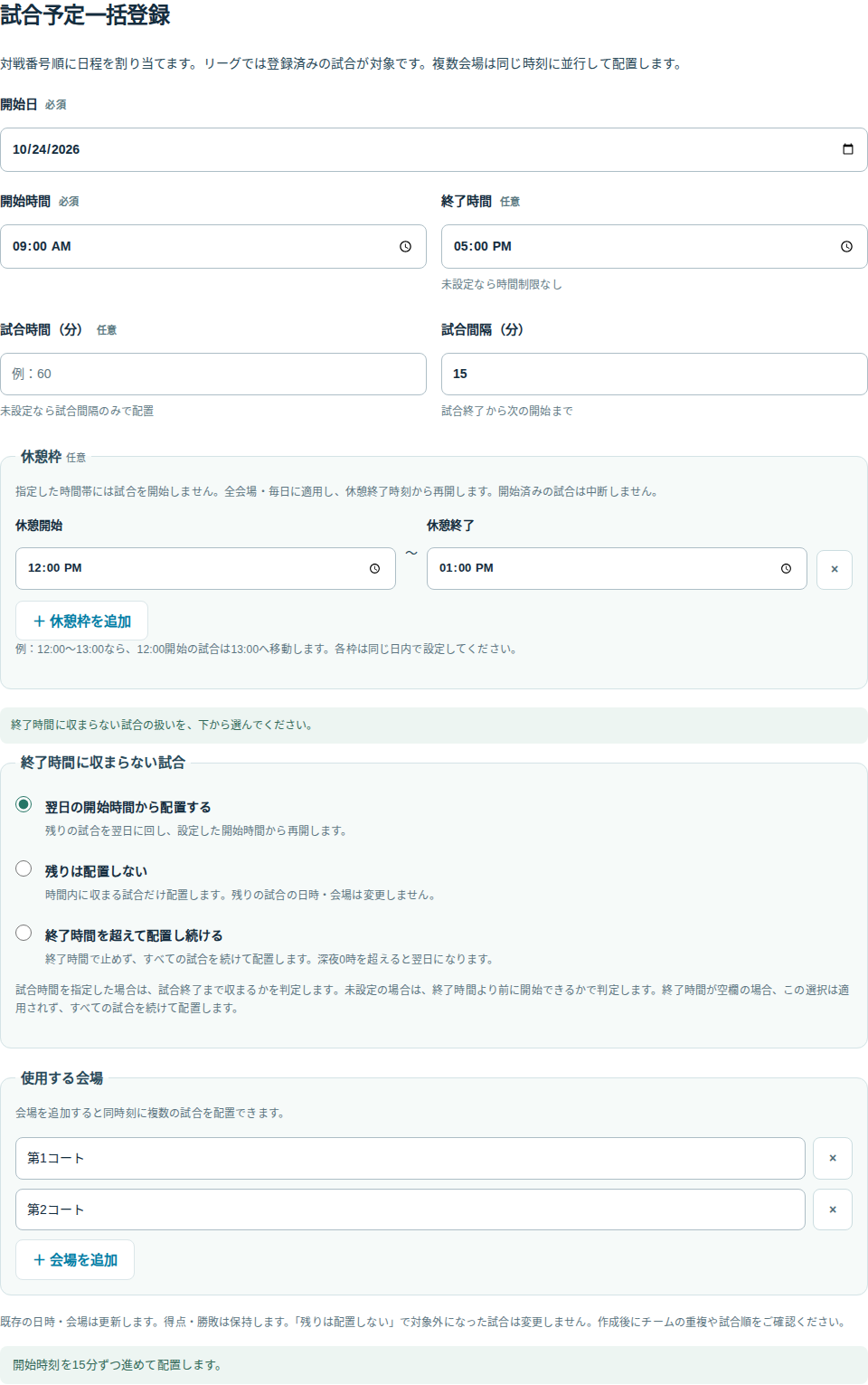Focus the 終了時間 field showing 05:00 PM

tap(655, 246)
